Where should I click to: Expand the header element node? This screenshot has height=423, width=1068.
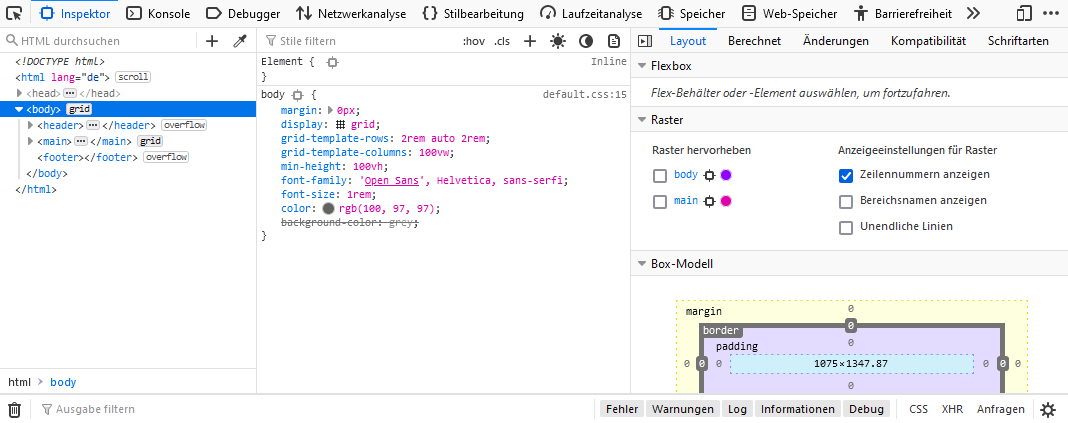pos(30,125)
